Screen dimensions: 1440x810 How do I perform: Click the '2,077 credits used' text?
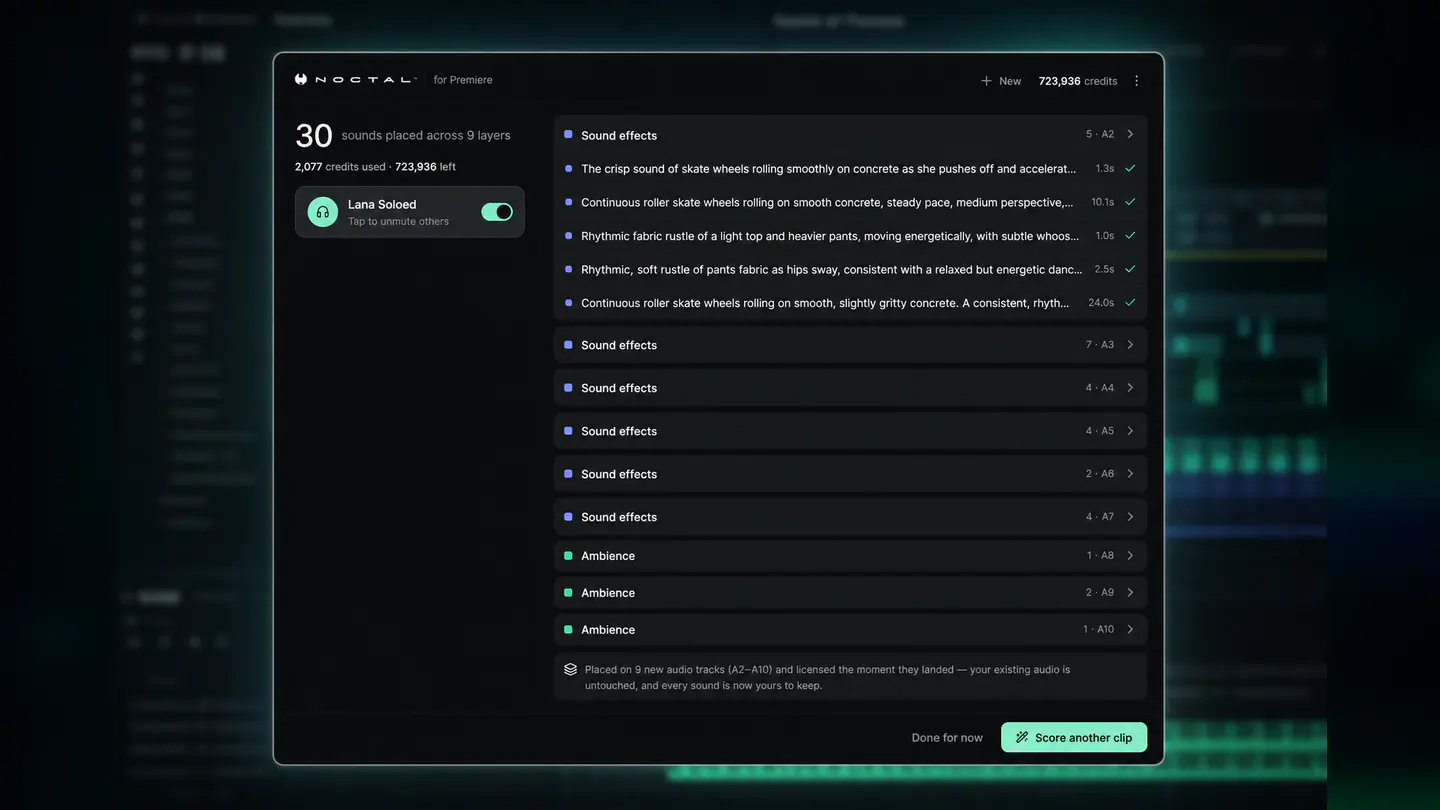point(340,167)
